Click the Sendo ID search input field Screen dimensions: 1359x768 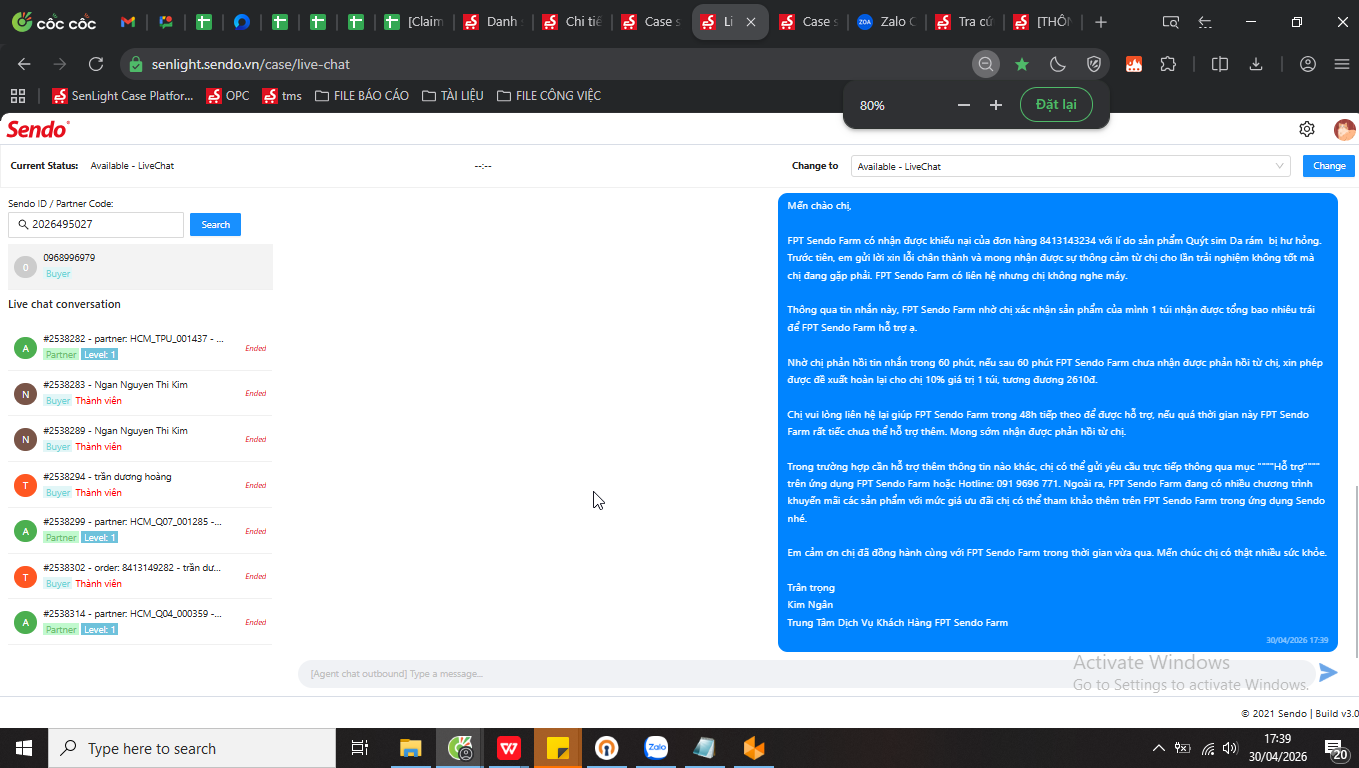(x=96, y=224)
